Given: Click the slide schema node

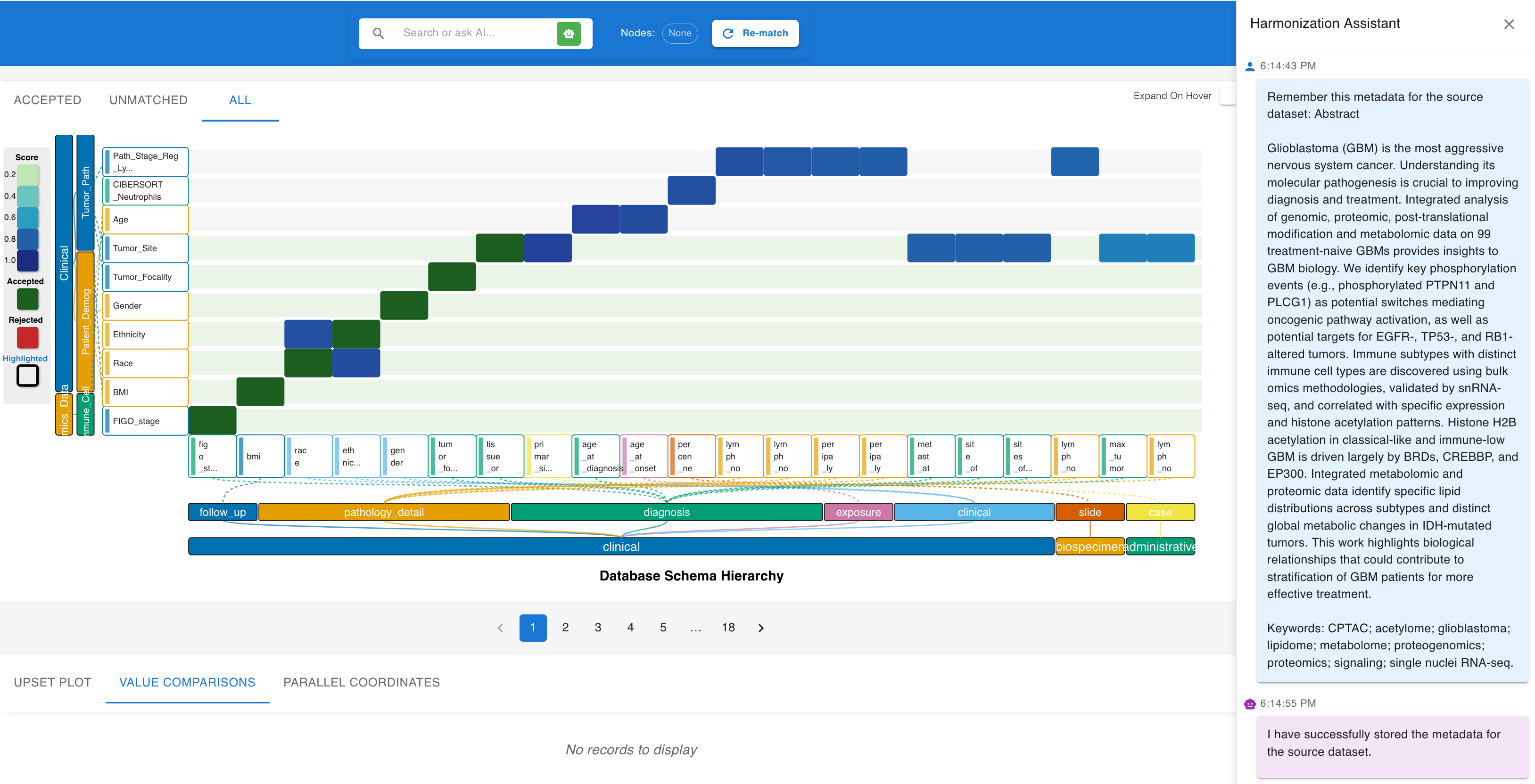Looking at the screenshot, I should coord(1089,512).
